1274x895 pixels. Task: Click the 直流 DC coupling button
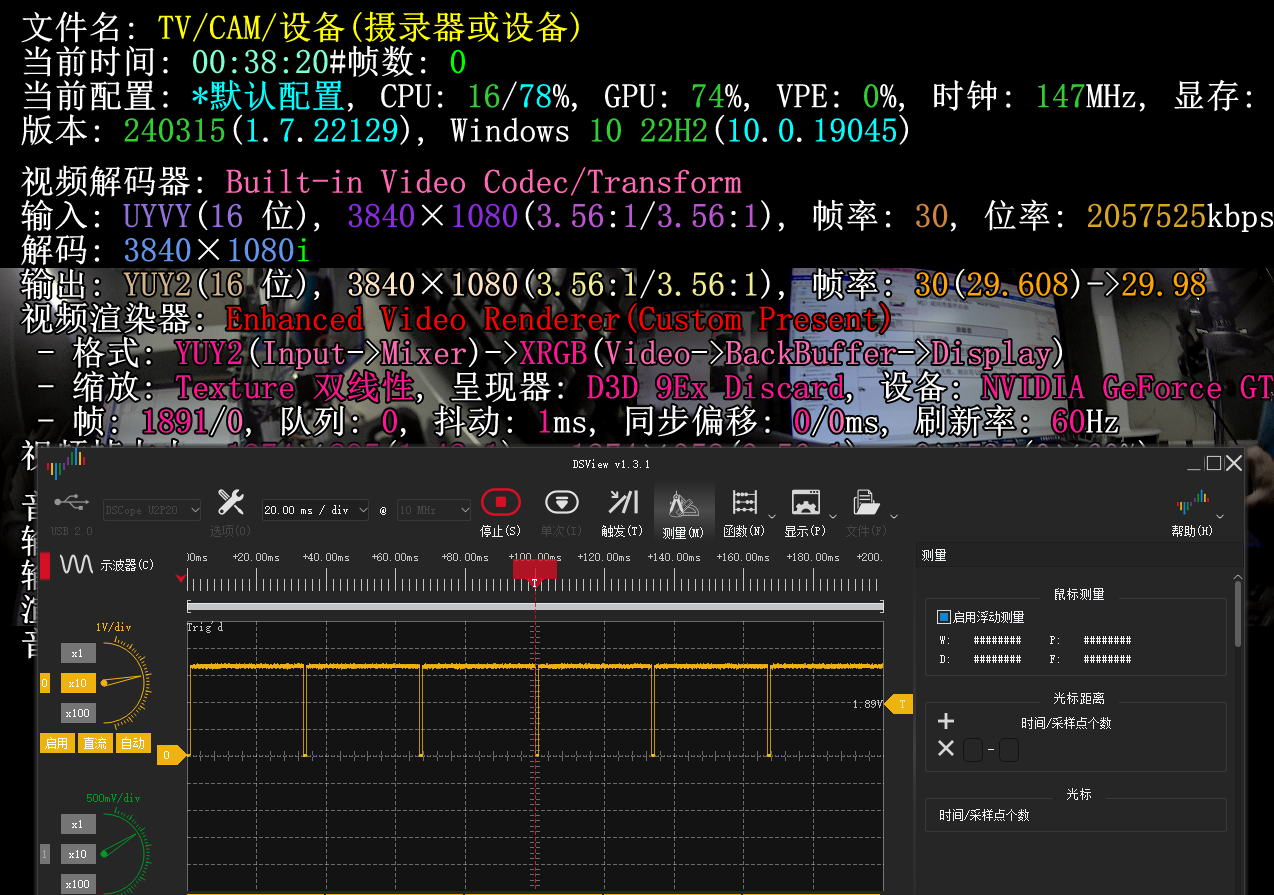(x=95, y=743)
